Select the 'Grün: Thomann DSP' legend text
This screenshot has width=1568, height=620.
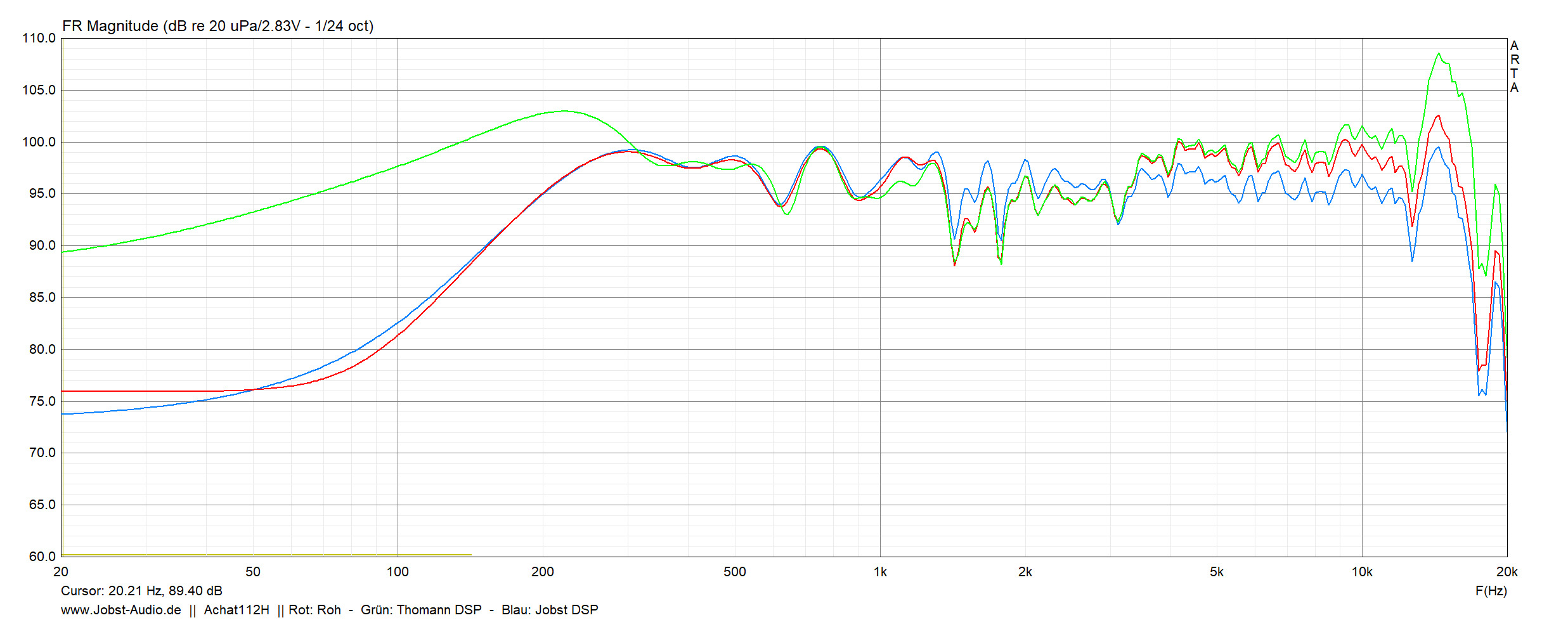(x=421, y=610)
